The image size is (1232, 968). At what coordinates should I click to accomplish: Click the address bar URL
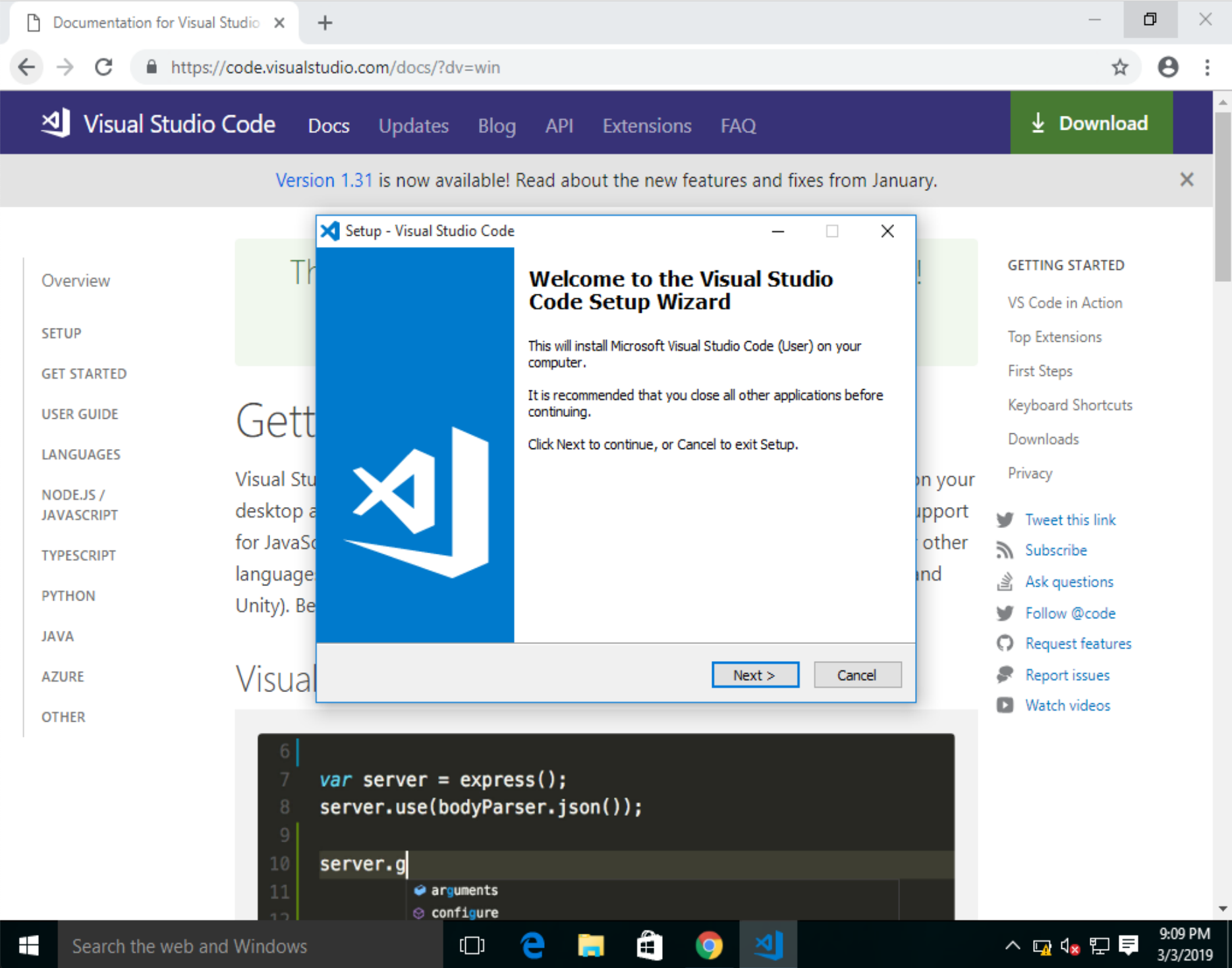[x=335, y=67]
